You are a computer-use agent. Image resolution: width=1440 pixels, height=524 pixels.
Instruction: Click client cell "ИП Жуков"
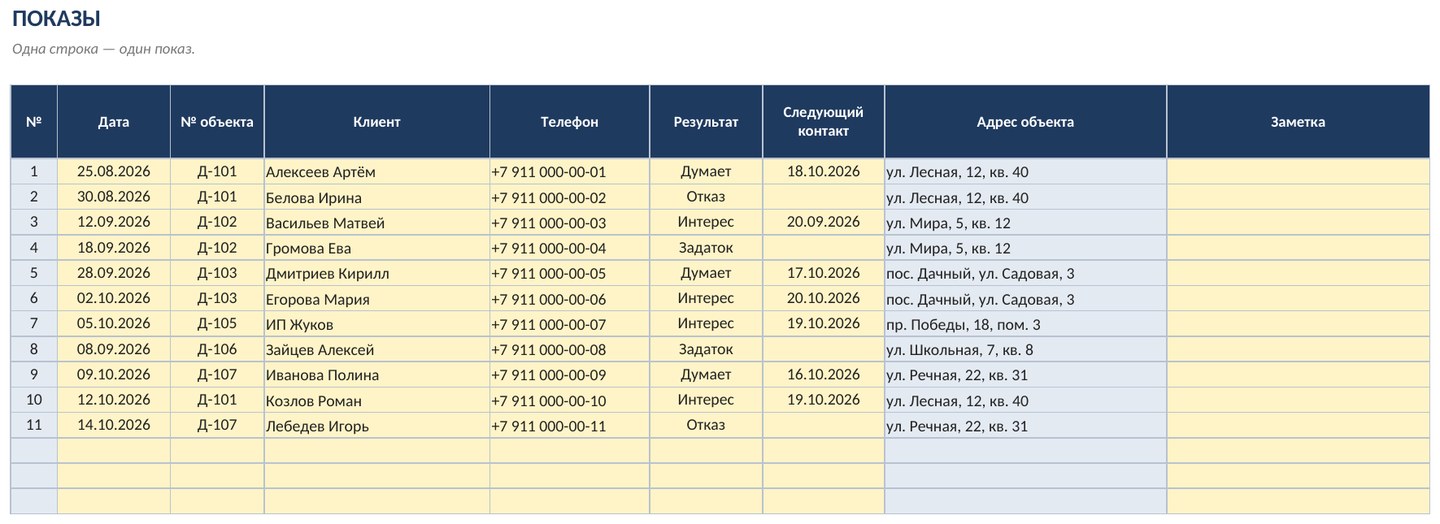pos(377,324)
